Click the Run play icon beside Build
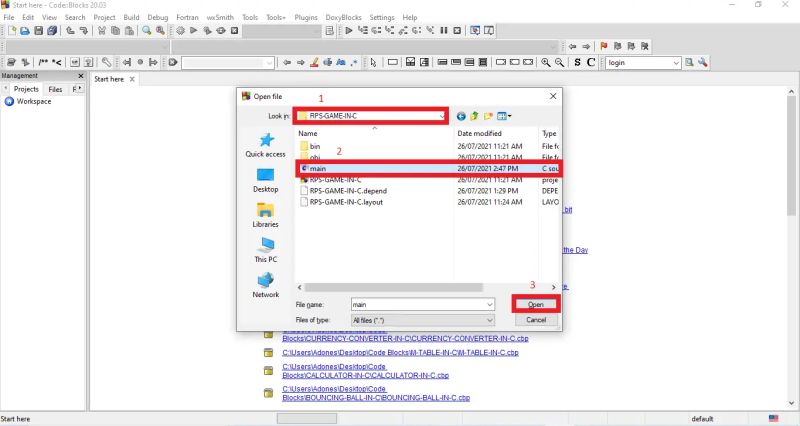This screenshot has height=426, width=800. coord(193,31)
